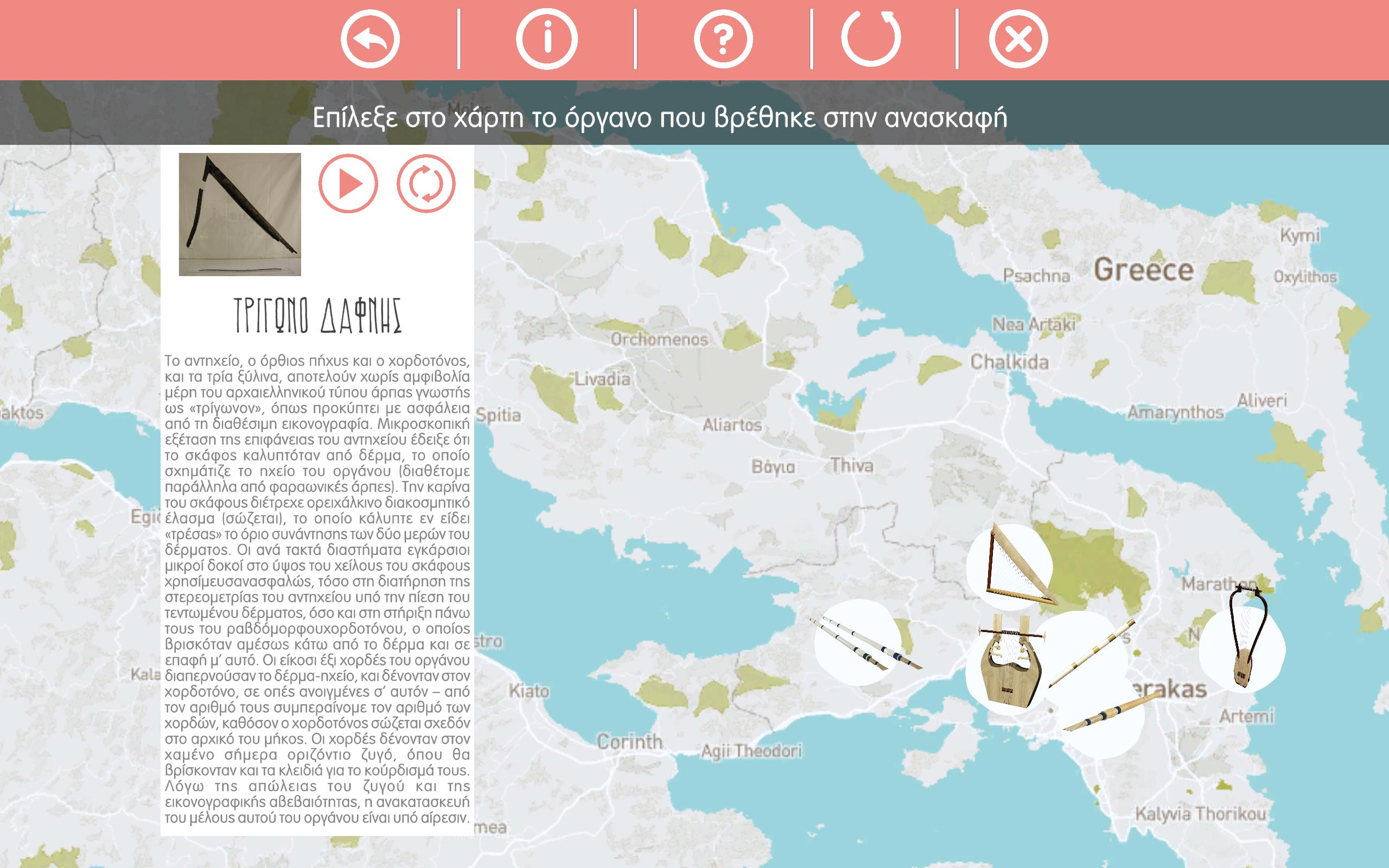Click the Corinth map label

click(x=629, y=742)
